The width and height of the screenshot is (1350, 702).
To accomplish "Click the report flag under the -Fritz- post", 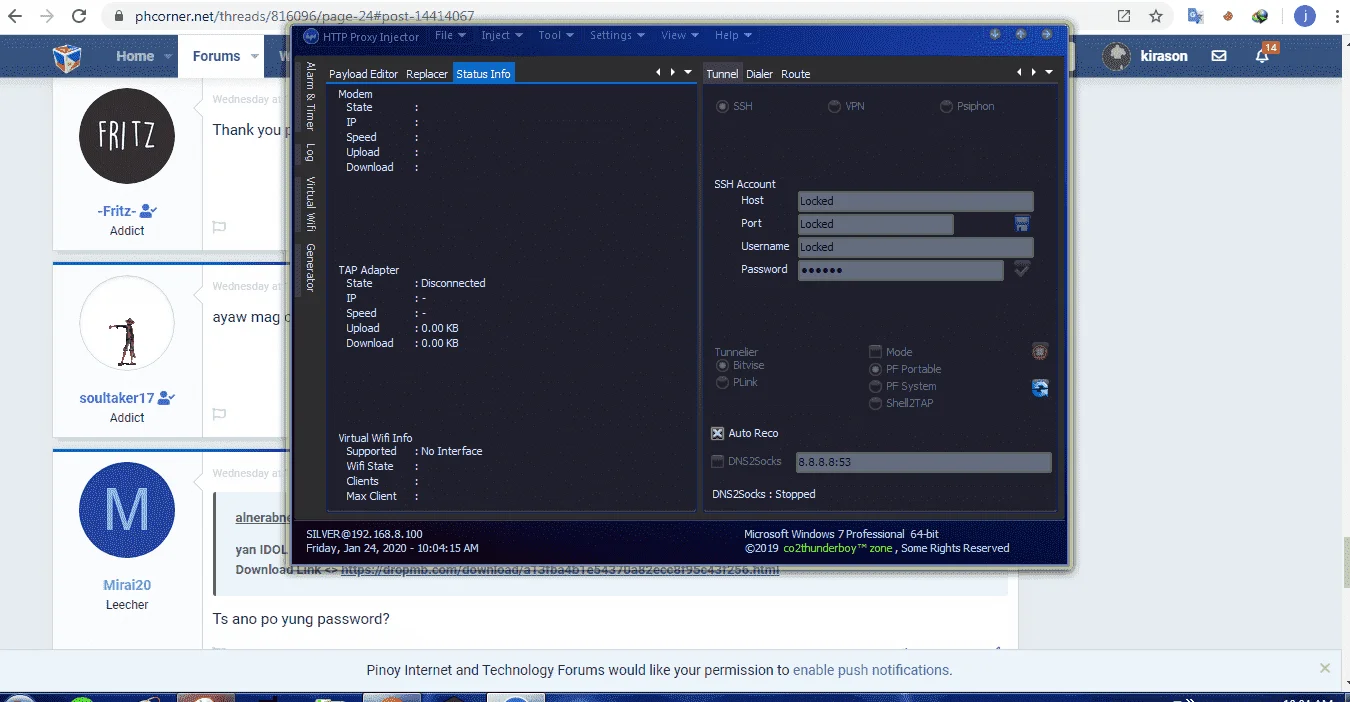I will pos(219,227).
